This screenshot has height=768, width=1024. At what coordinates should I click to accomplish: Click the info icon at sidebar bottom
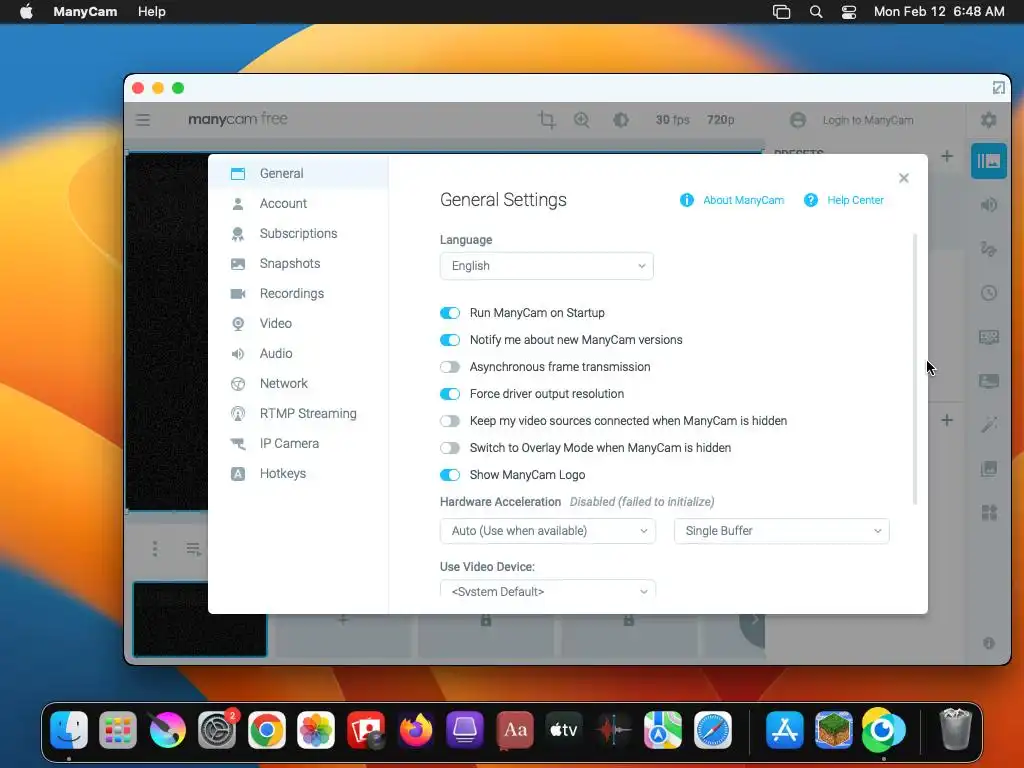point(989,643)
